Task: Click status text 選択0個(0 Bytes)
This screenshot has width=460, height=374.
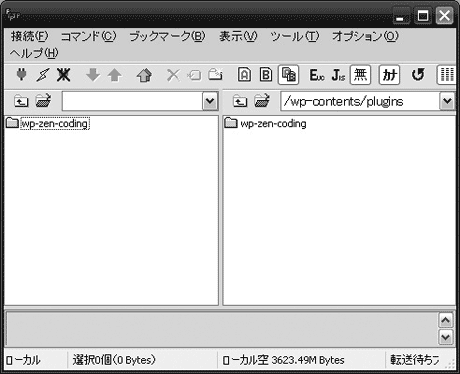Action: click(x=114, y=360)
